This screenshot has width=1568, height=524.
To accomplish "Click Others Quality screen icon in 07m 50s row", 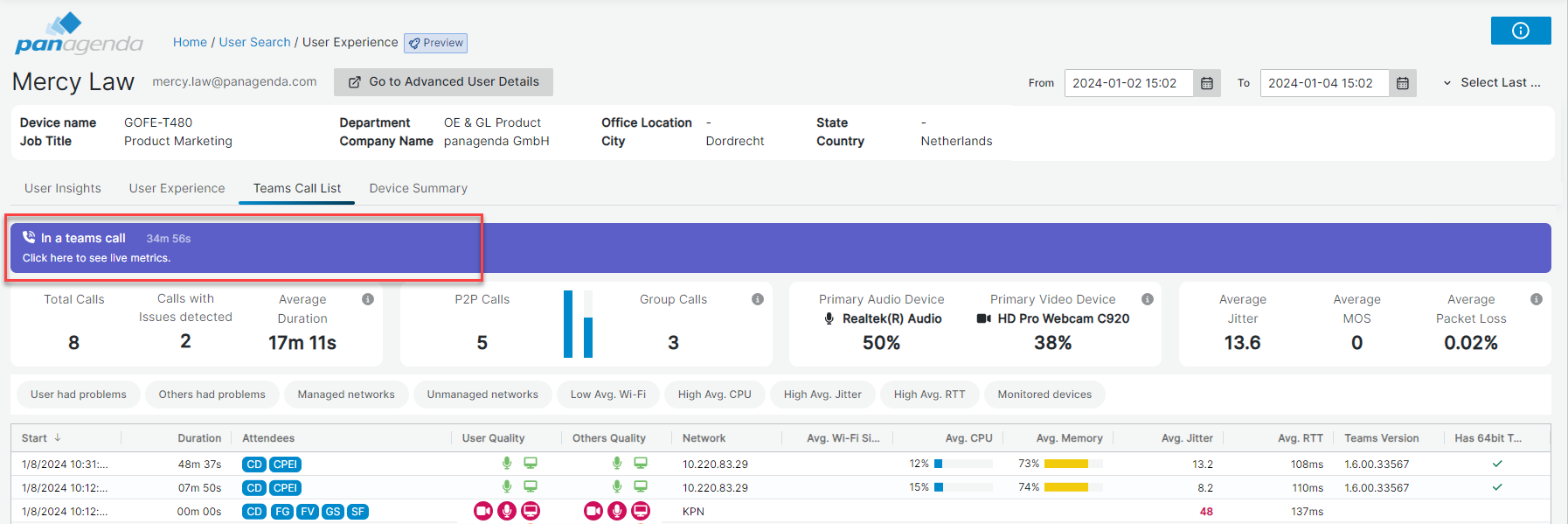I will tap(641, 486).
